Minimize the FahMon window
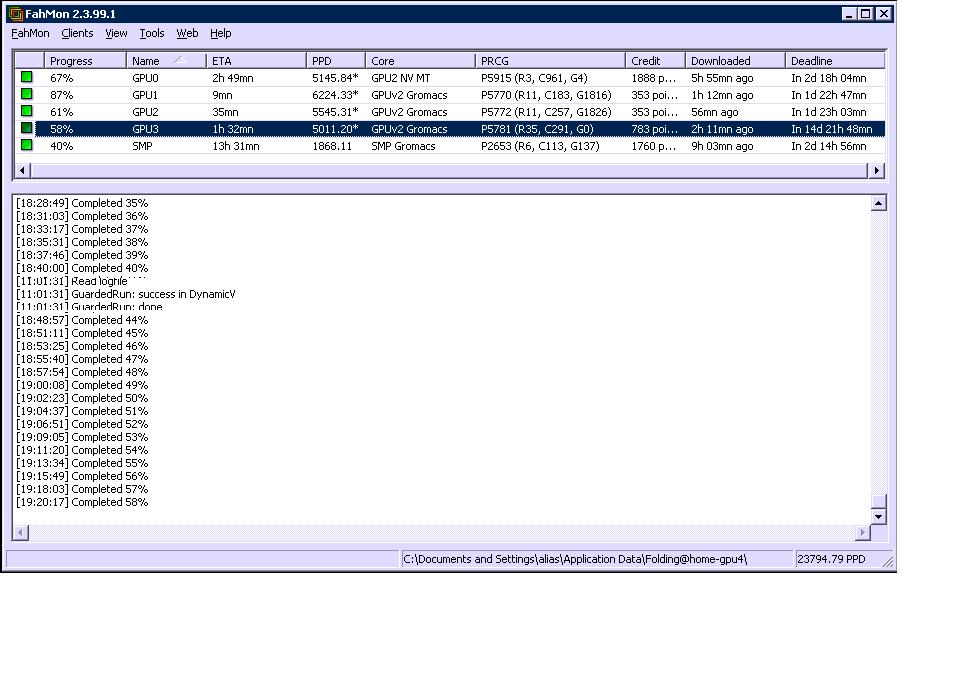 coord(848,13)
